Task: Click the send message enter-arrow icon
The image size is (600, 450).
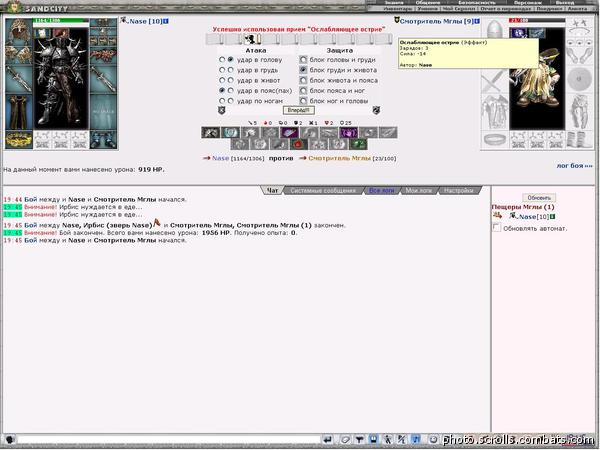Action: point(327,440)
